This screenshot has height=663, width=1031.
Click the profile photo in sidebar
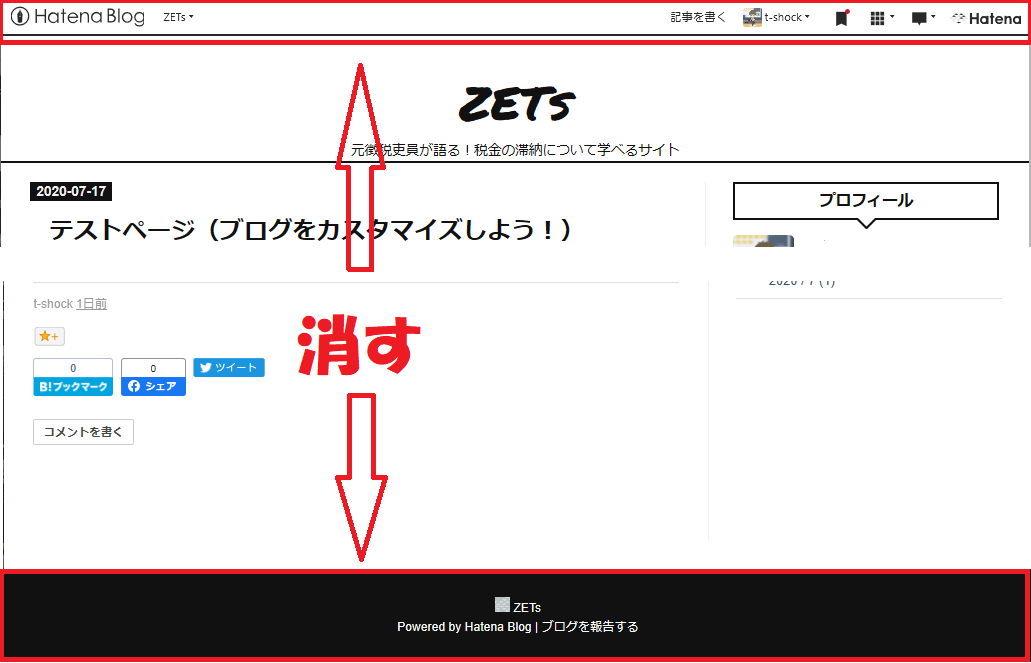(x=763, y=241)
